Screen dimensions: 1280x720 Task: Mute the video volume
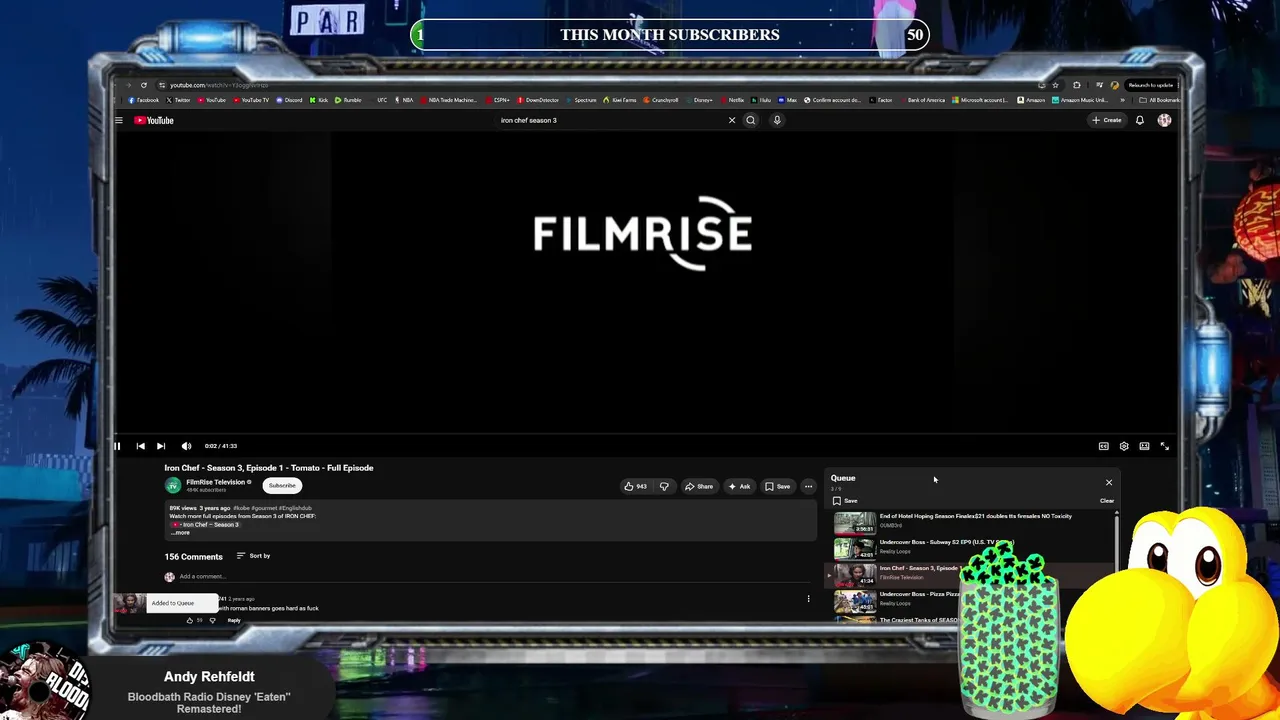click(x=186, y=446)
